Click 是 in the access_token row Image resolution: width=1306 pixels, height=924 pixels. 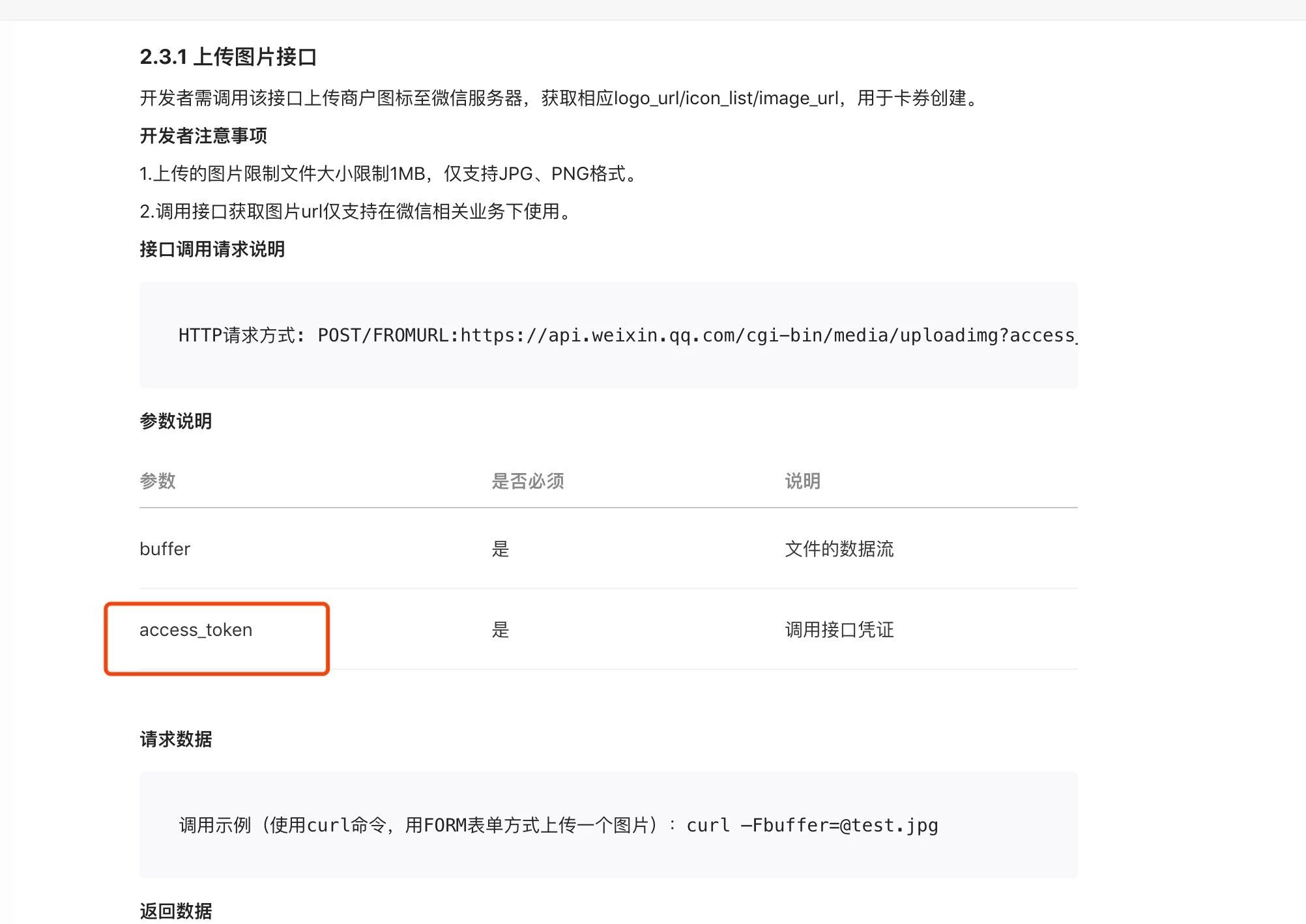tap(500, 630)
